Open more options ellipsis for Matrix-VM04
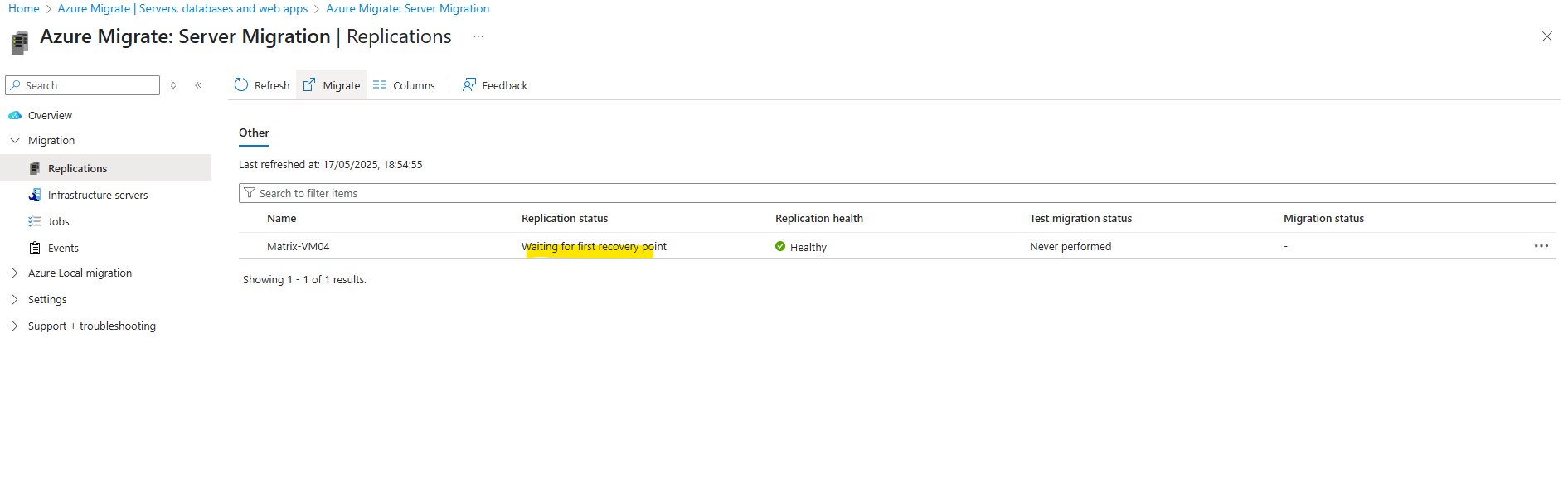Screen dimensions: 1568x478 tap(1541, 246)
